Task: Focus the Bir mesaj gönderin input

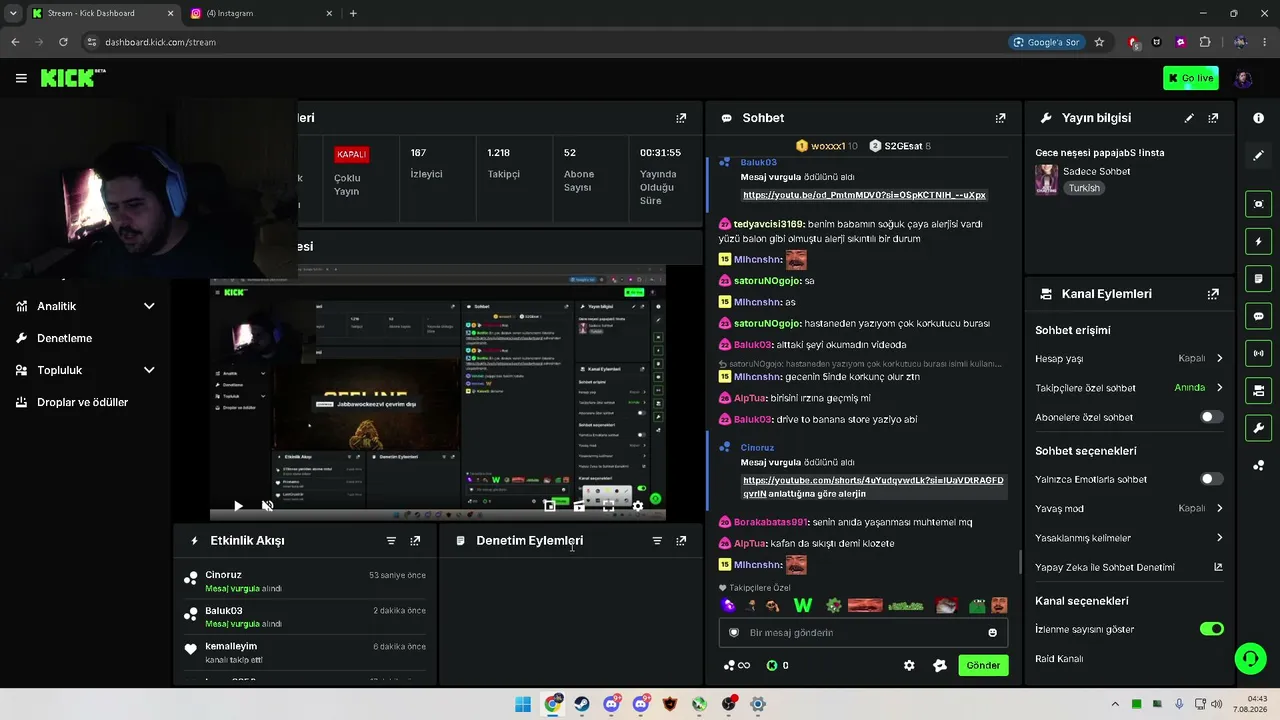Action: point(862,632)
